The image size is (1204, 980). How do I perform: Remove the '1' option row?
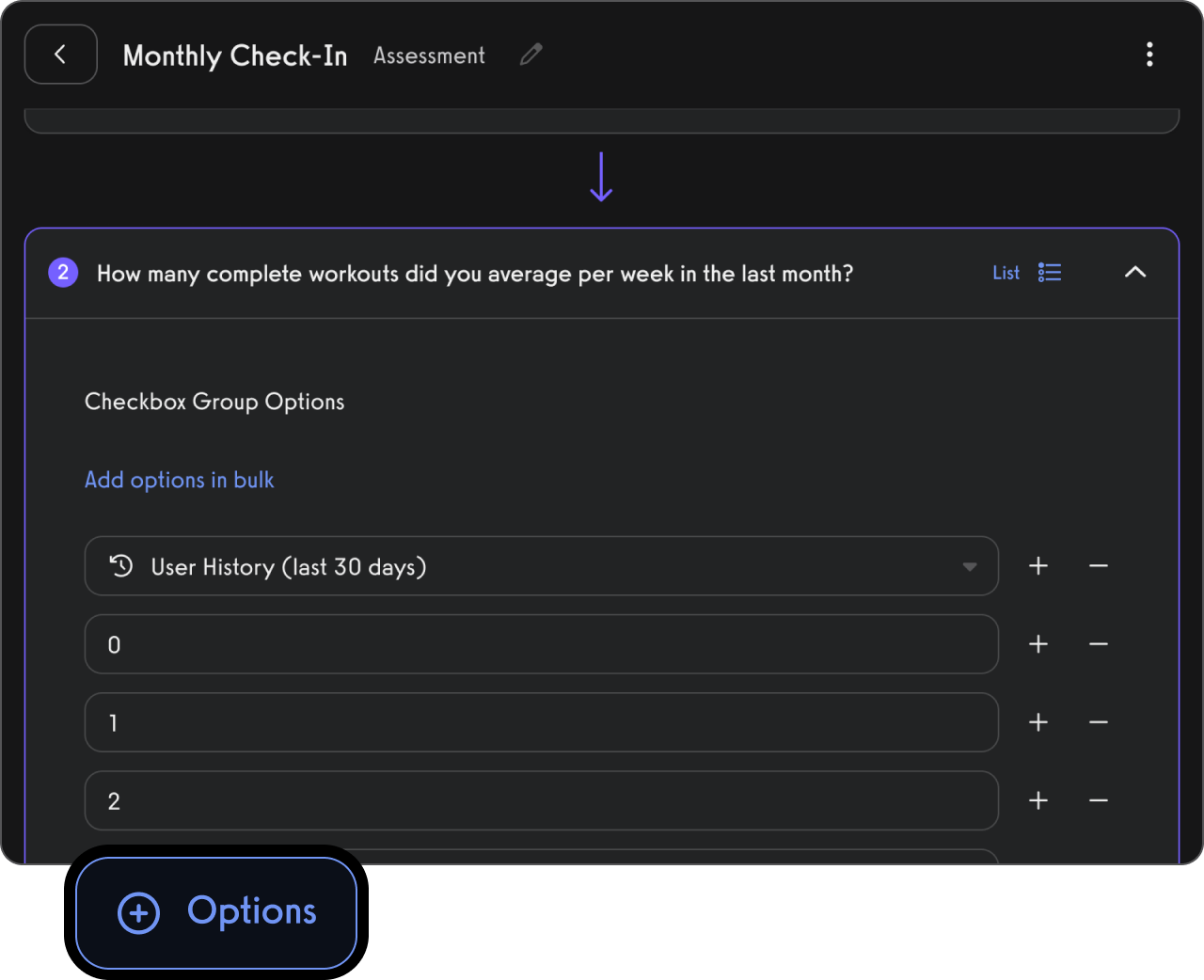coord(1099,722)
